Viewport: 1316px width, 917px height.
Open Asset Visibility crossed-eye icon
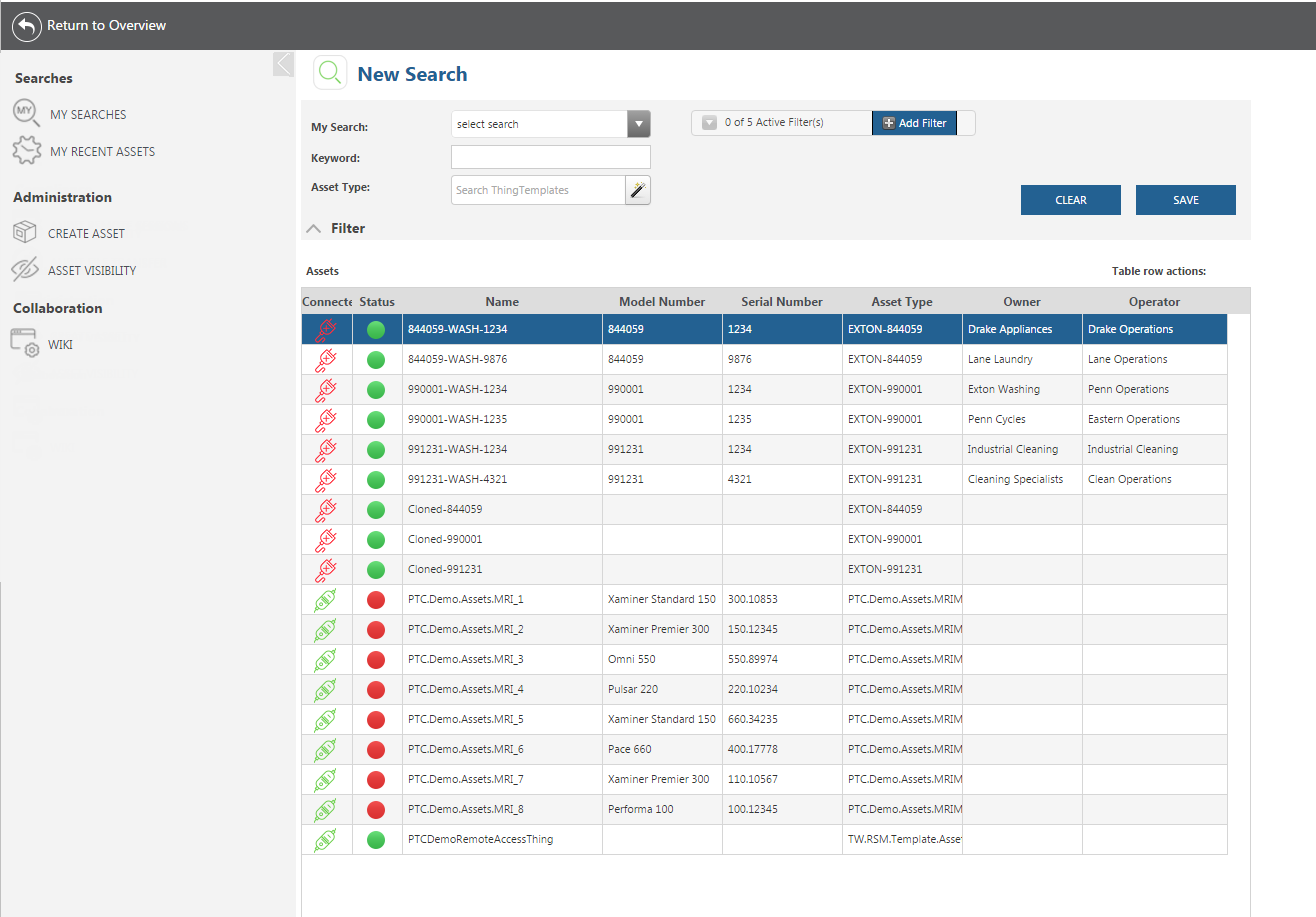click(24, 270)
